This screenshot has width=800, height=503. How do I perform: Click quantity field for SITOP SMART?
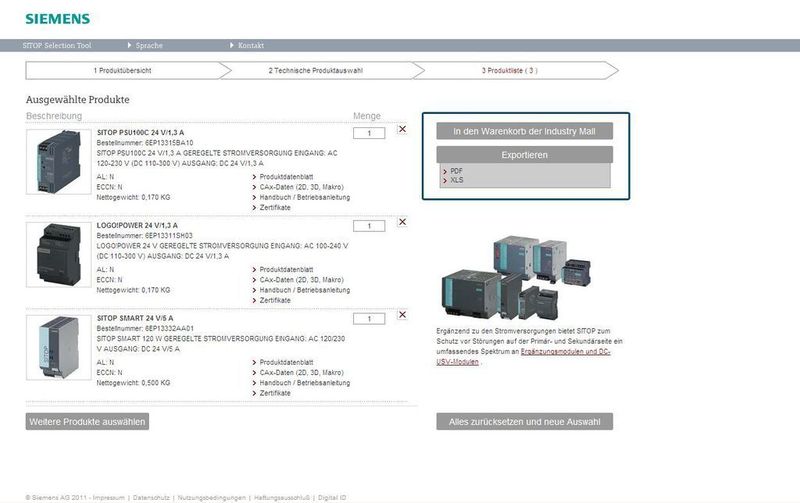coord(369,319)
